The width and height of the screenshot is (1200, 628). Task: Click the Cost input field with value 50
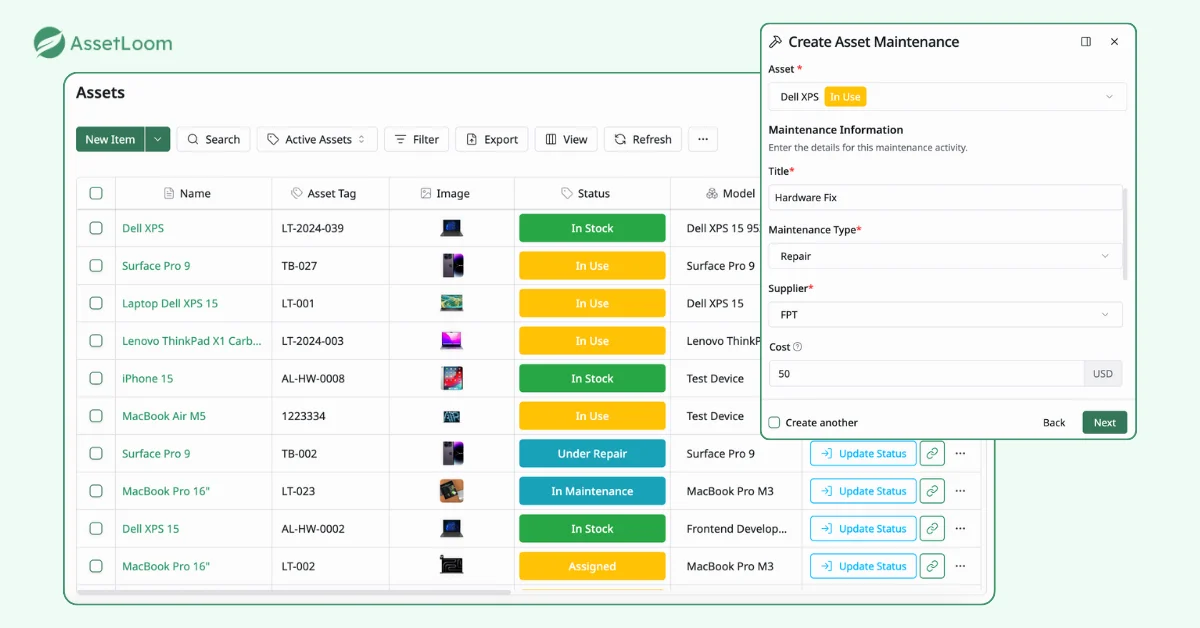(x=926, y=374)
